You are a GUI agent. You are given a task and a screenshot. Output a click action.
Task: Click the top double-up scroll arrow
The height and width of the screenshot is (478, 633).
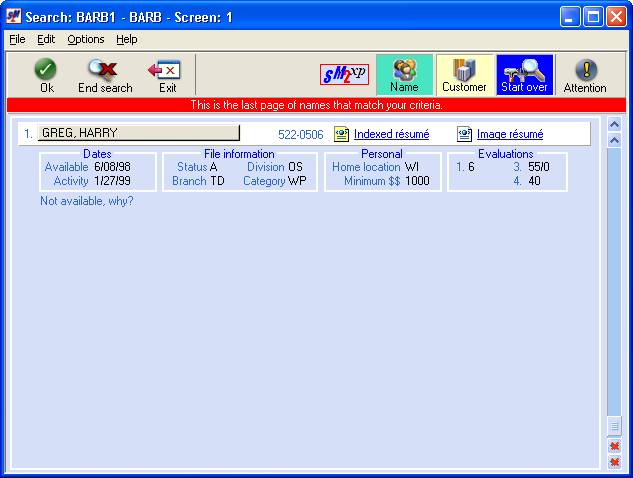pyautogui.click(x=614, y=124)
